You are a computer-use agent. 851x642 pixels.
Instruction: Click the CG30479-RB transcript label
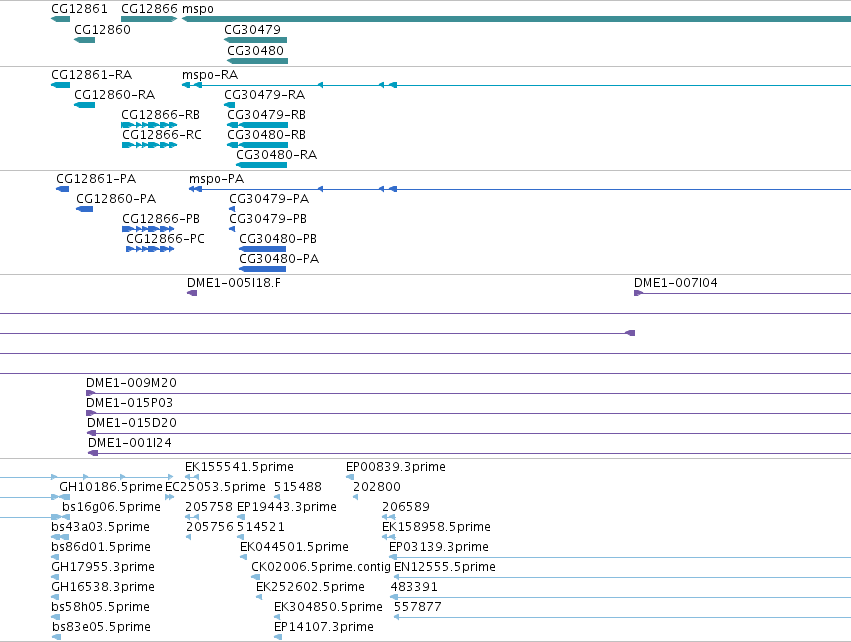pyautogui.click(x=266, y=115)
